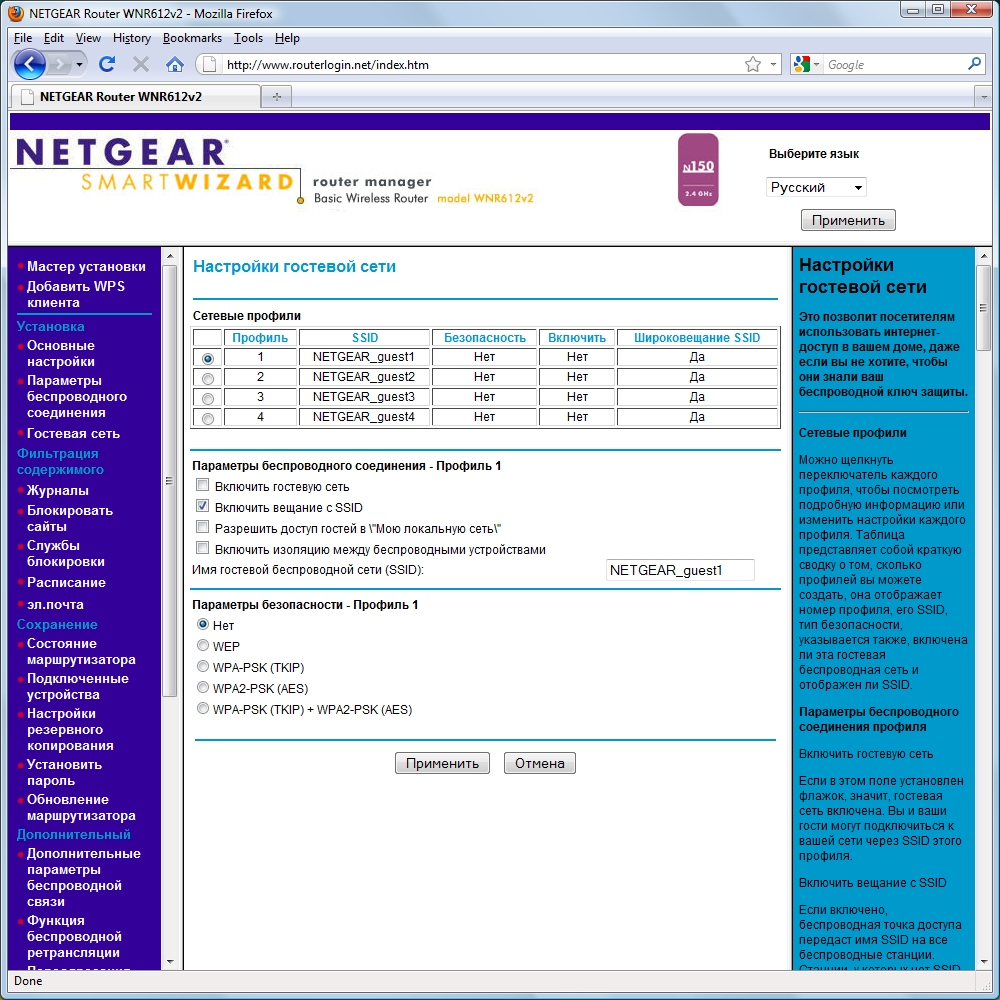Click the sidebar scroll down arrow
The width and height of the screenshot is (1000, 1000).
click(x=170, y=961)
